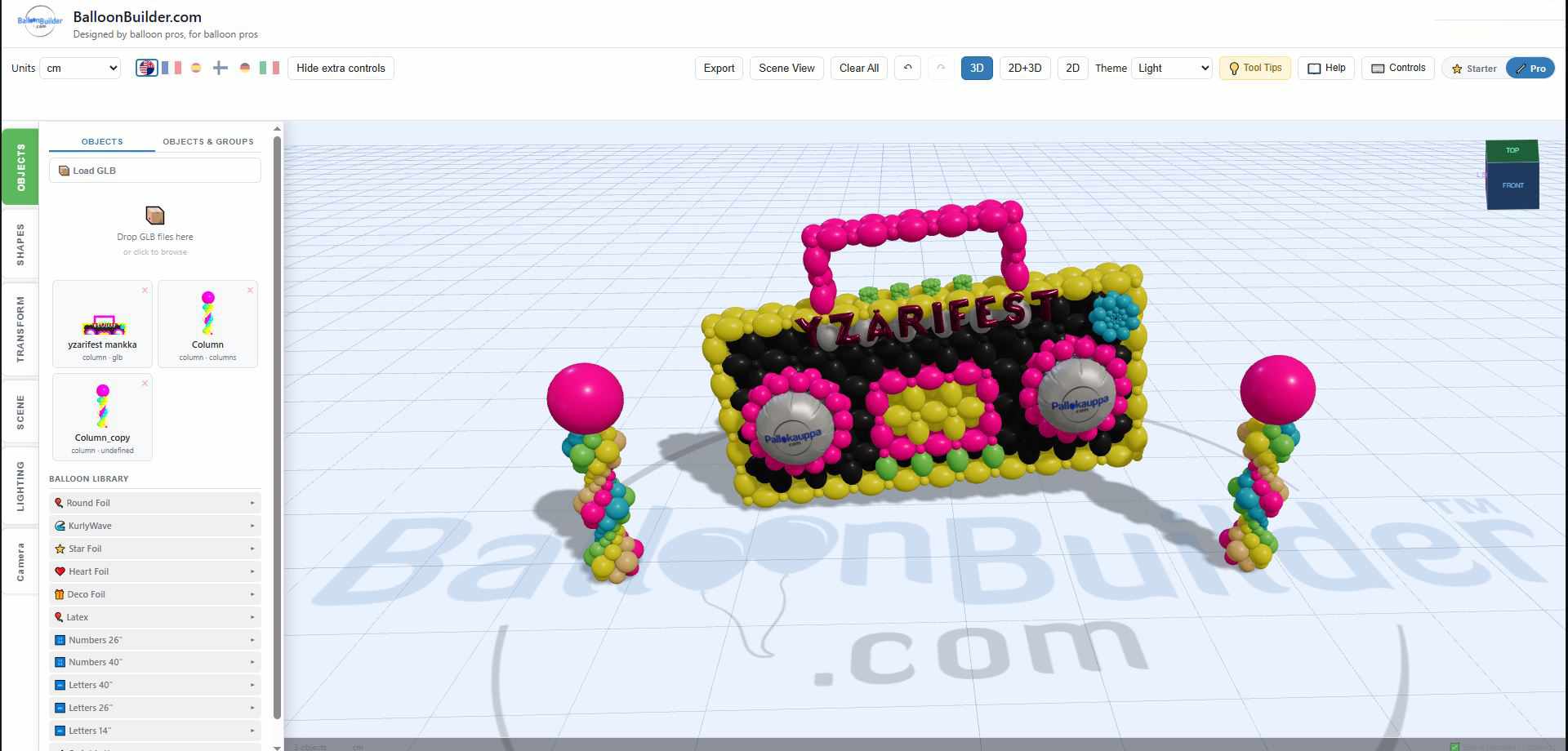1568x751 pixels.
Task: Open the OBJECTS & GROUPS tab
Action: [x=208, y=141]
